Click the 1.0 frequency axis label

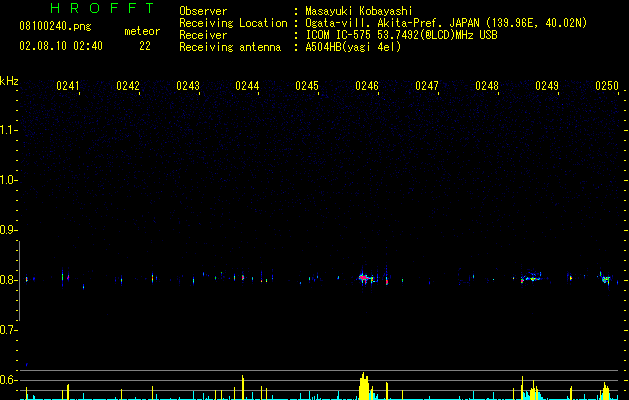(8, 180)
